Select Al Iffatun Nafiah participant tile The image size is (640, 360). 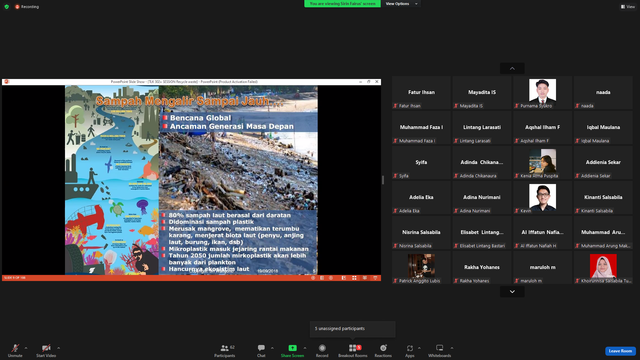click(542, 233)
